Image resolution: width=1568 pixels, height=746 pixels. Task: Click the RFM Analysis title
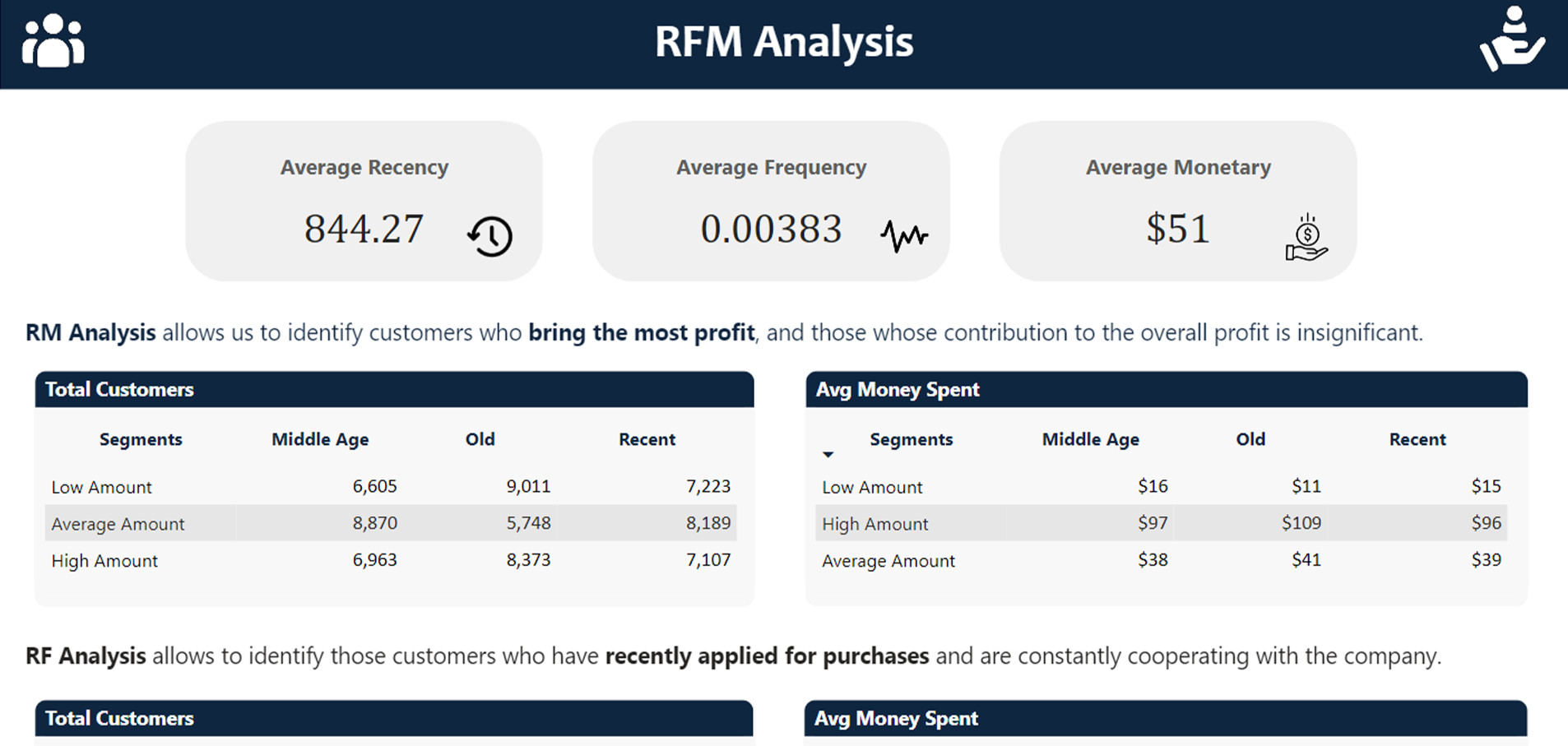click(x=783, y=42)
